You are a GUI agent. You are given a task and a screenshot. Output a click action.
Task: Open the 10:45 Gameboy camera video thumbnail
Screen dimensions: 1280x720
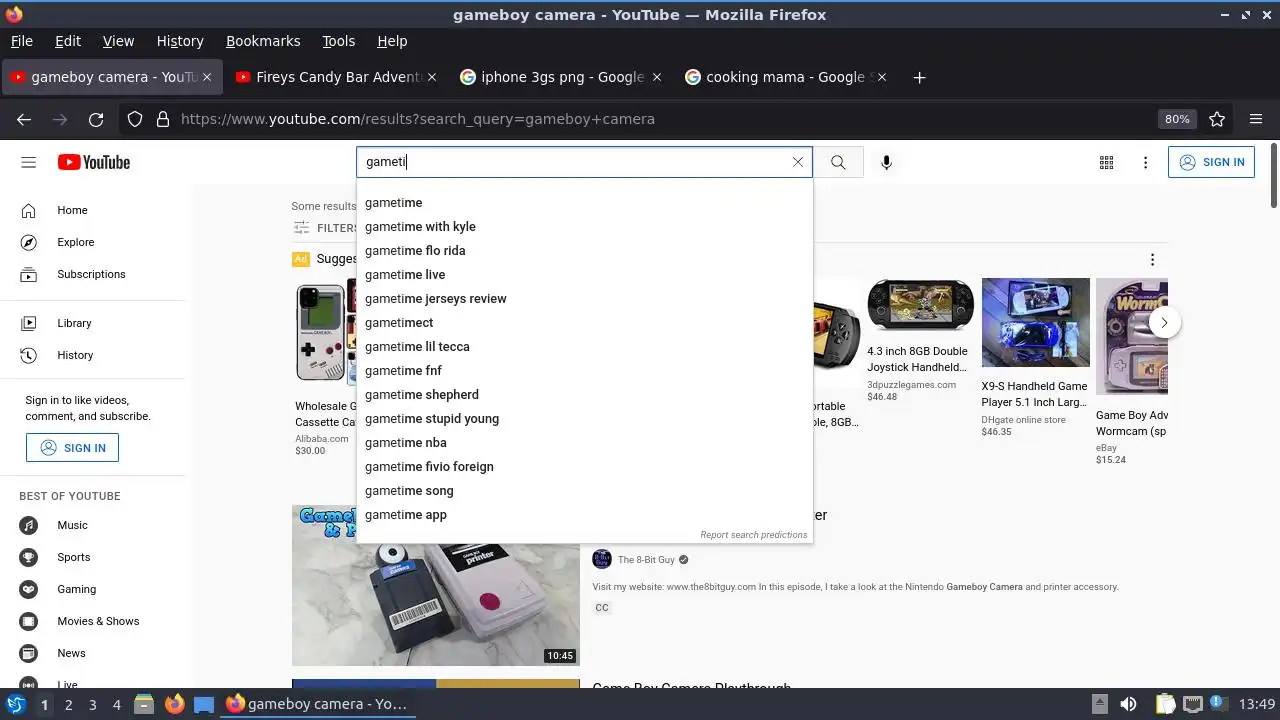[436, 585]
